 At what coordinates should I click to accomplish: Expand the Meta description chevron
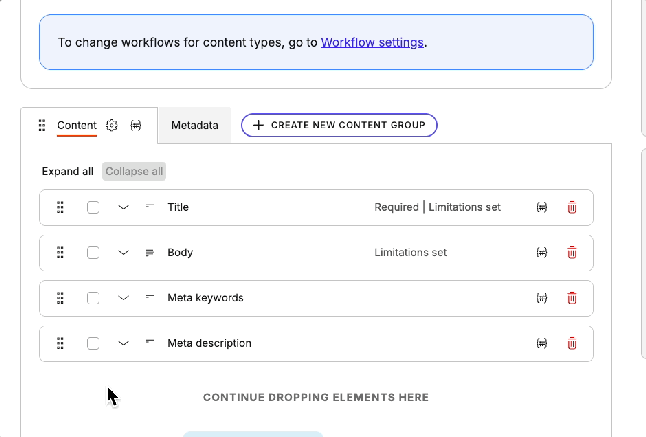pos(123,343)
